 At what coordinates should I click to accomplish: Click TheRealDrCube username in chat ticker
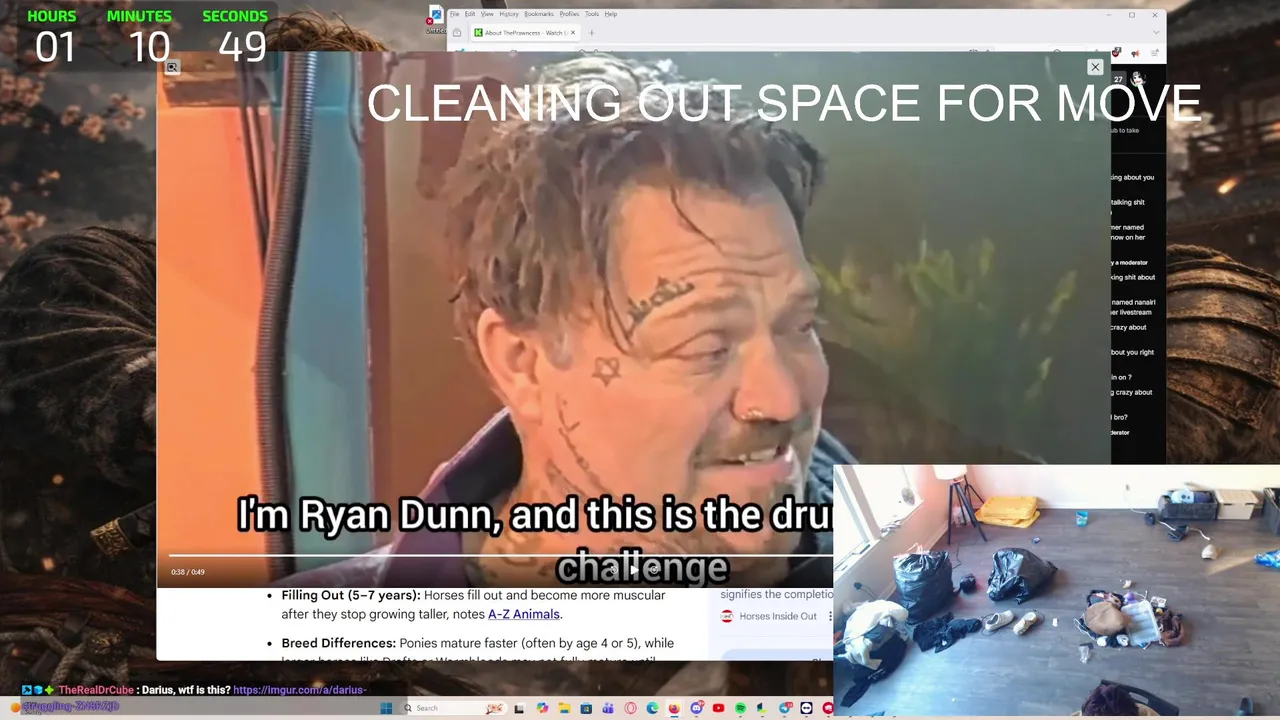96,690
